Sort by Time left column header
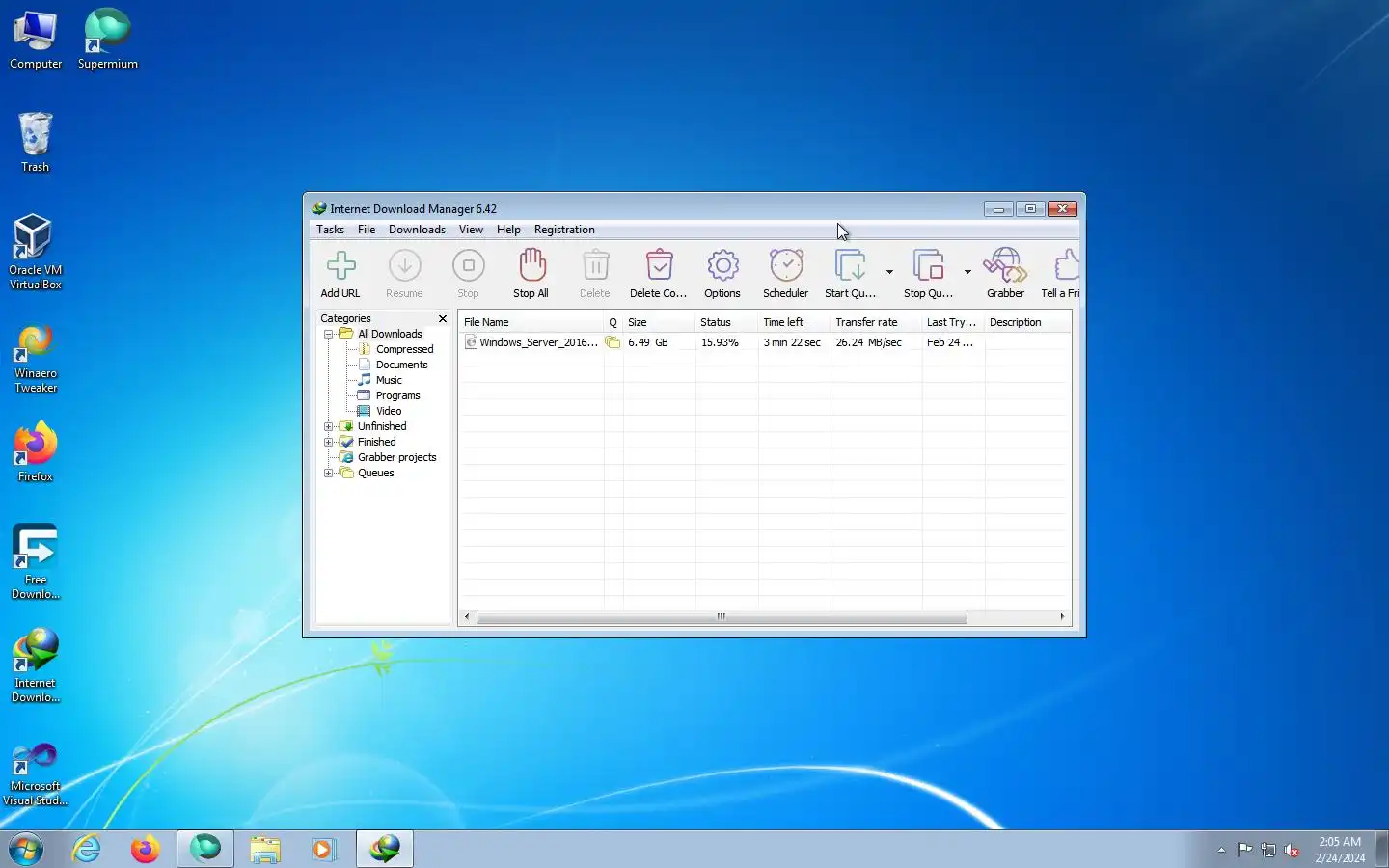The width and height of the screenshot is (1389, 868). click(794, 322)
